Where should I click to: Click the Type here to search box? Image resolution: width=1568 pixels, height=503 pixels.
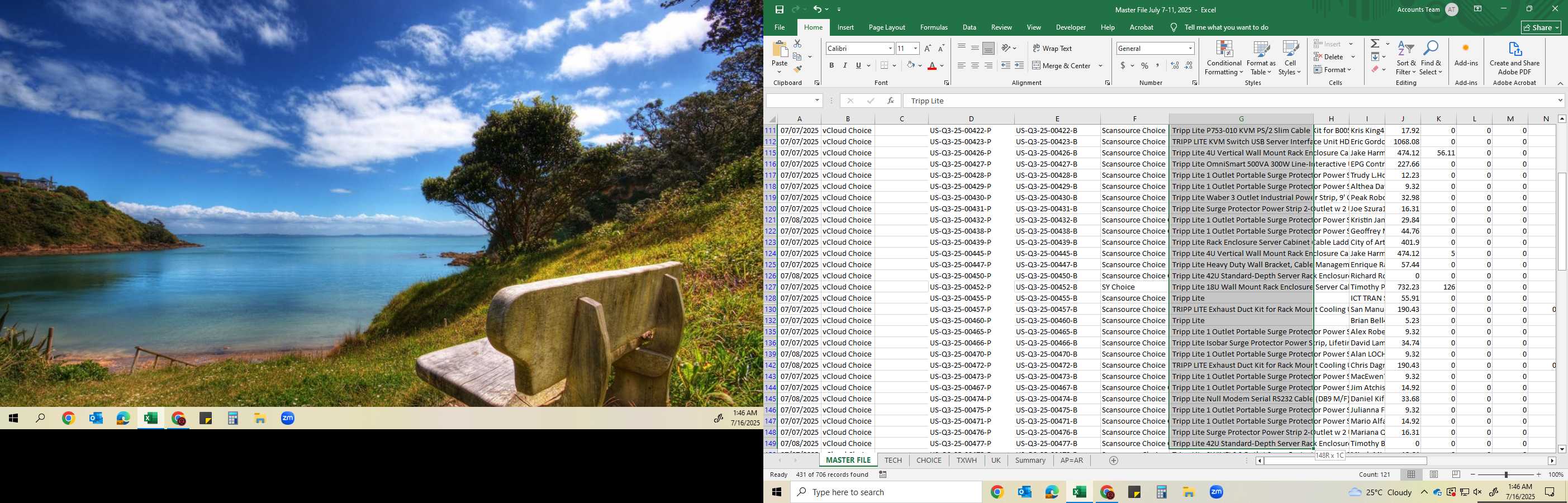886,492
